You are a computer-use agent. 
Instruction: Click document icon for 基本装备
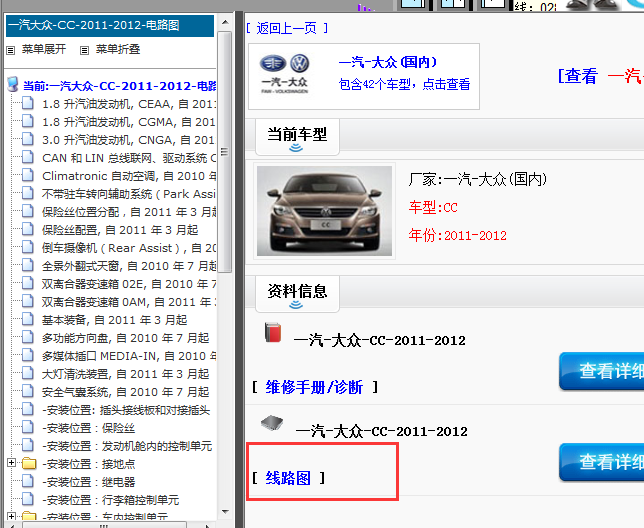[x=28, y=319]
